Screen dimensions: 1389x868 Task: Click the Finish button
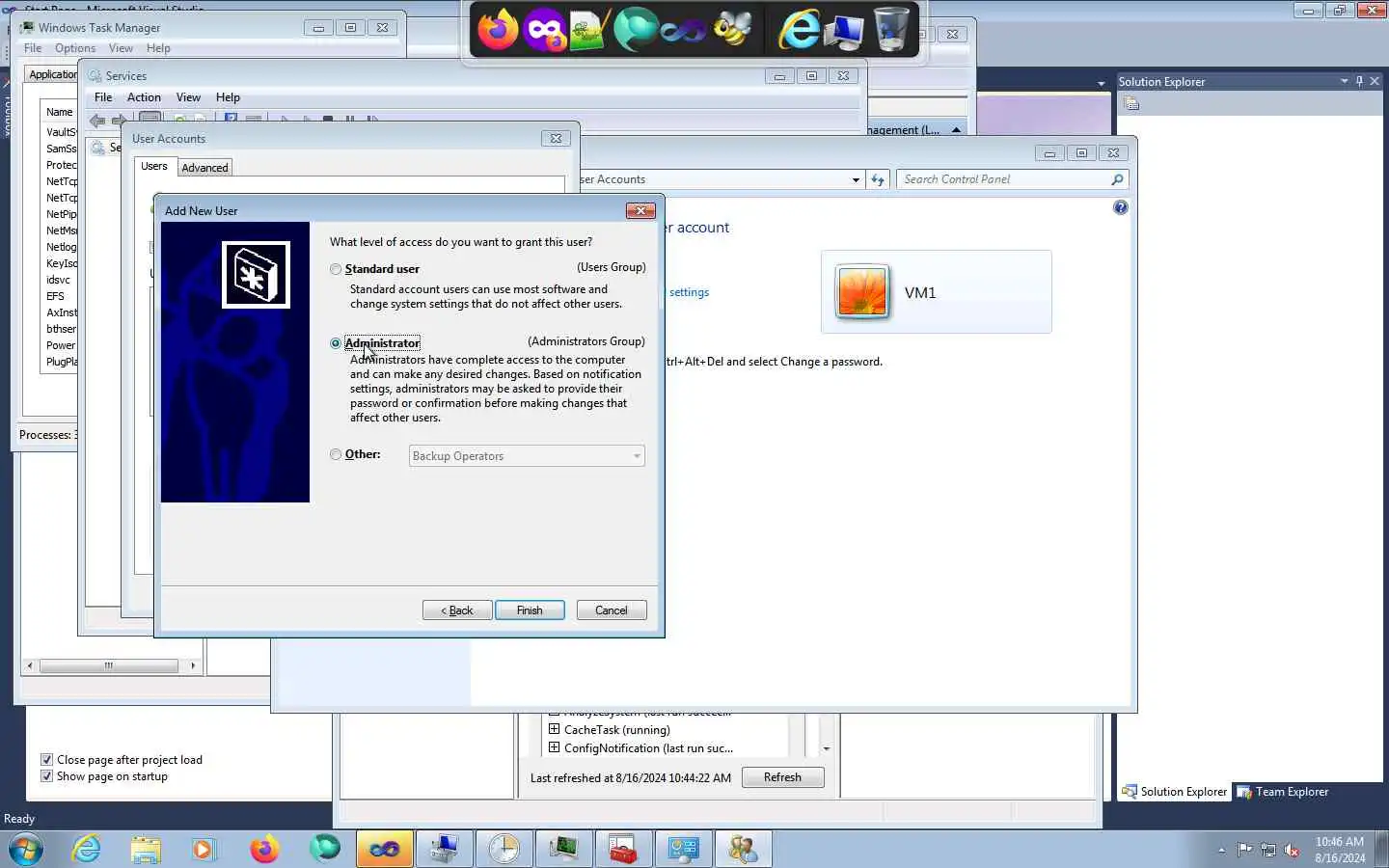(530, 610)
